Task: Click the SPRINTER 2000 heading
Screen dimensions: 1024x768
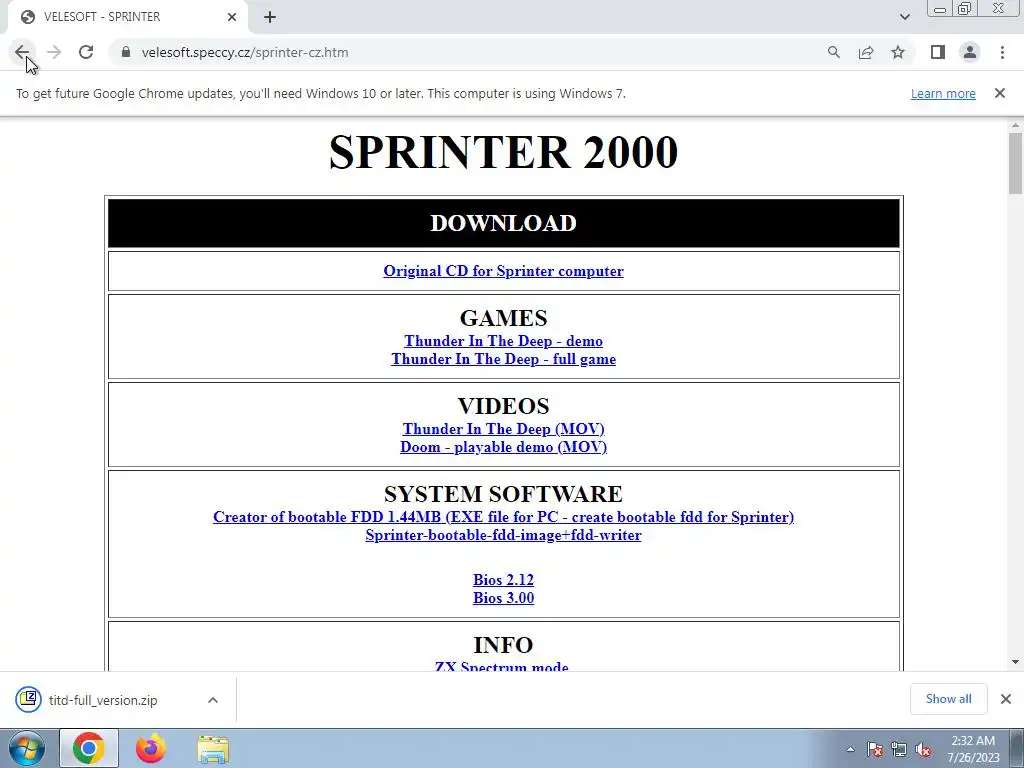Action: coord(504,152)
